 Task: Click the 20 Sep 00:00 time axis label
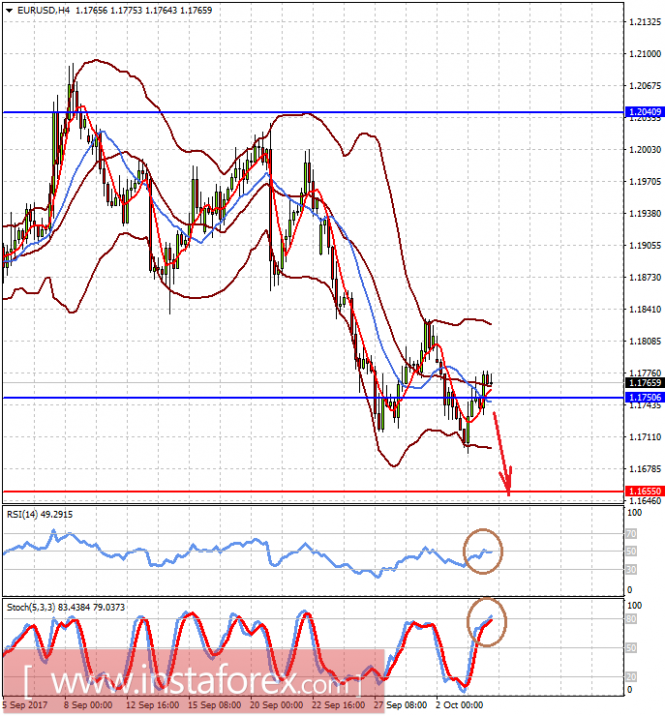point(276,705)
